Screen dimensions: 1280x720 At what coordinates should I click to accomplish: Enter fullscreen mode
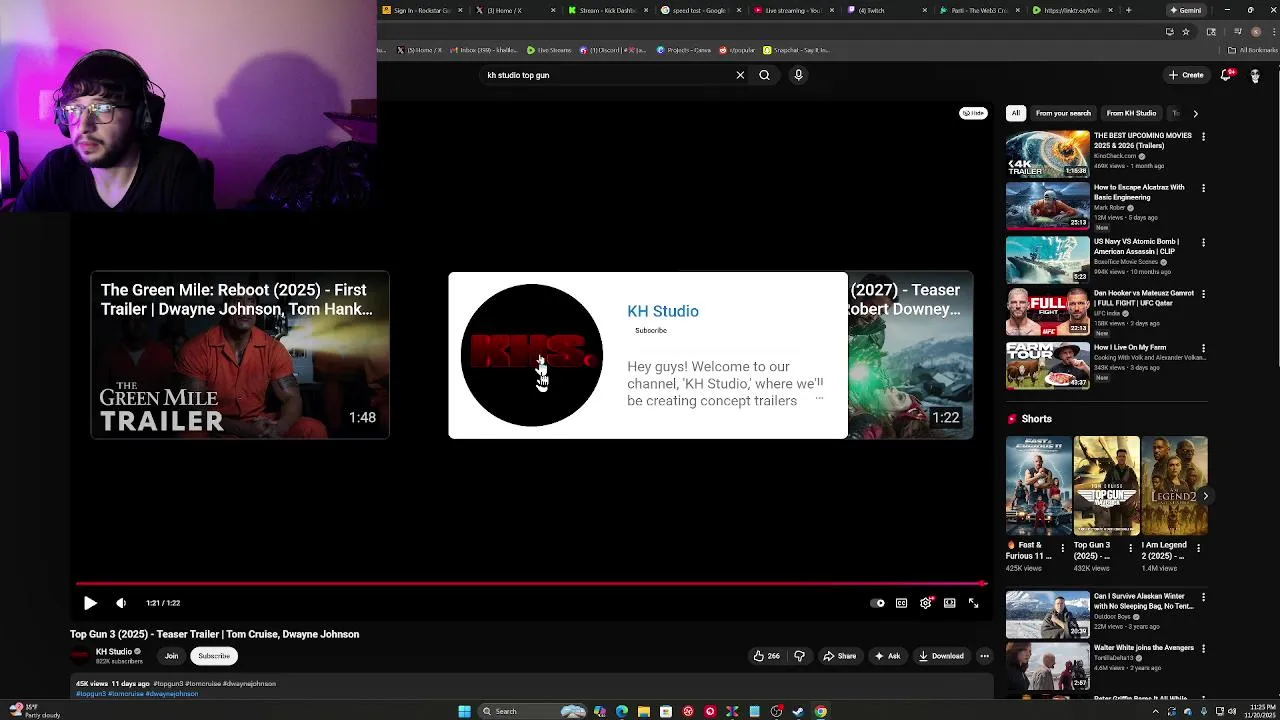click(973, 603)
